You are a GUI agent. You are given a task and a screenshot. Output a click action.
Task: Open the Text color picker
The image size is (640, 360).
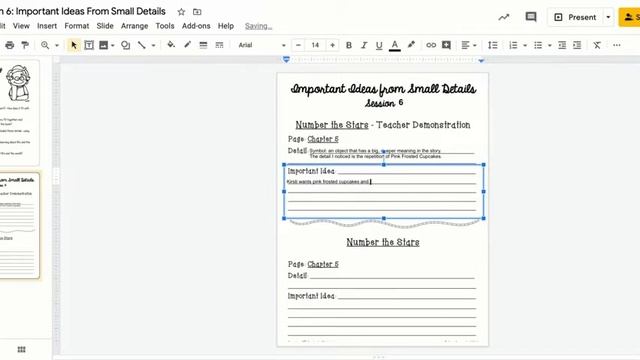[x=394, y=45]
